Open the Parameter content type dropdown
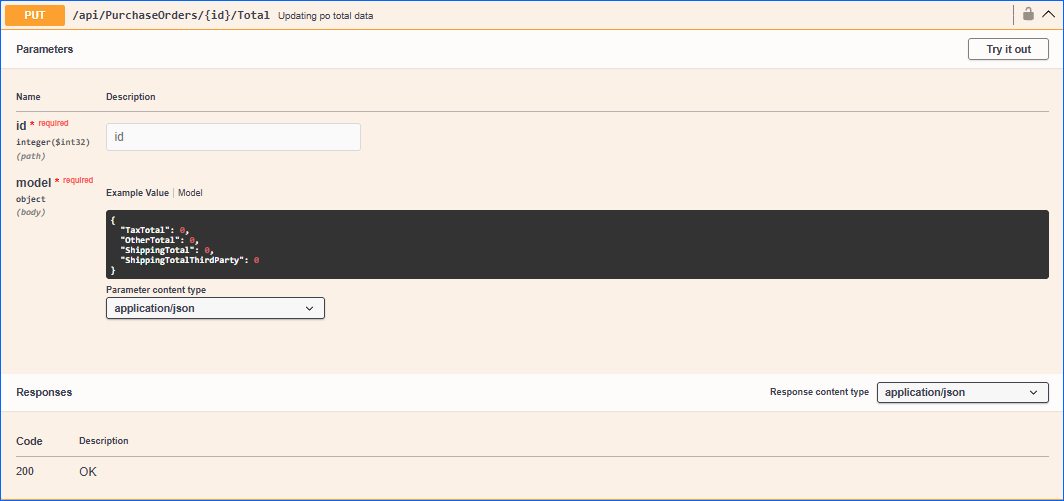The width and height of the screenshot is (1064, 501). pos(215,309)
